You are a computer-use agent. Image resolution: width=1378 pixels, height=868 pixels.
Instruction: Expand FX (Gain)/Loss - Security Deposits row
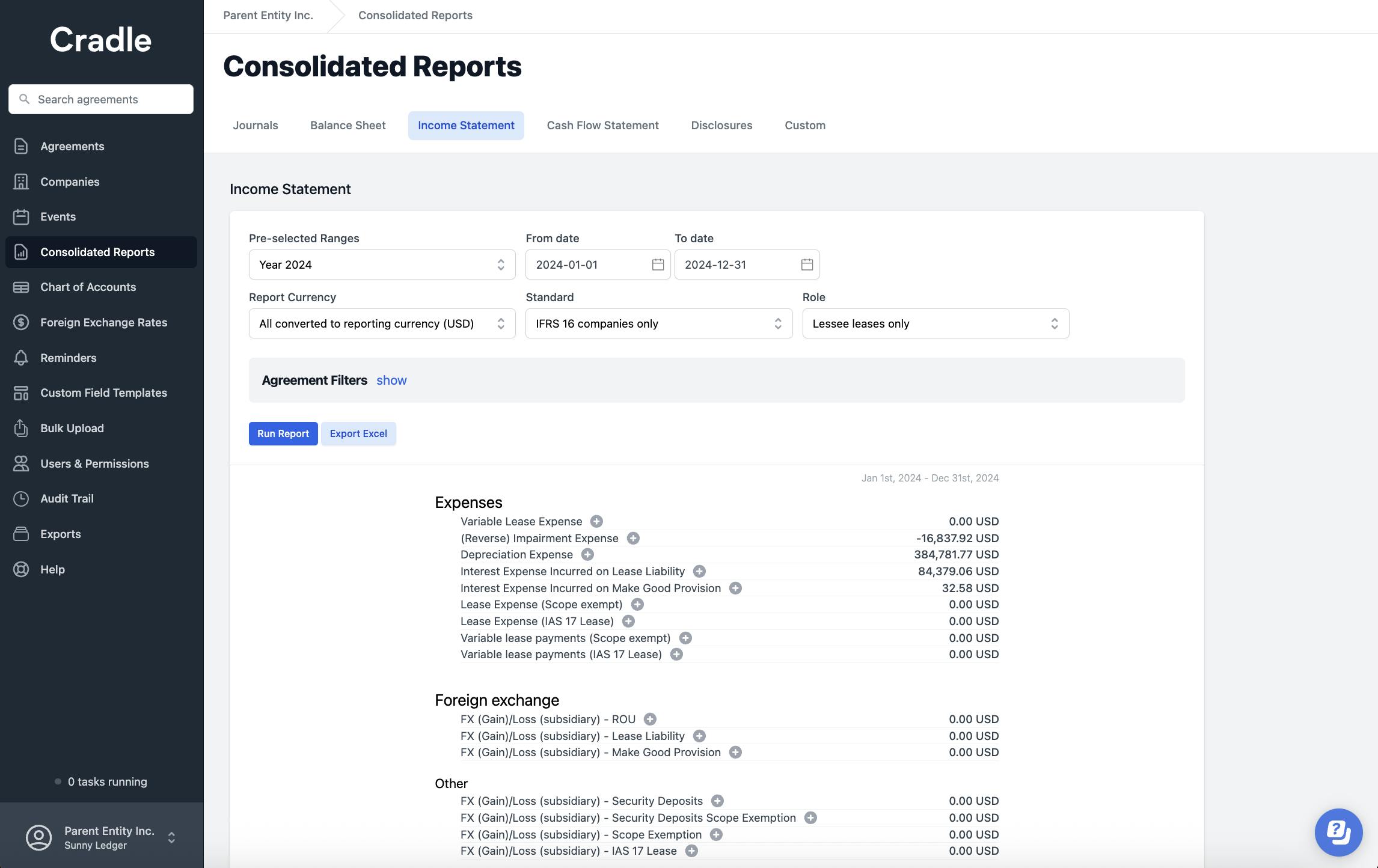tap(717, 801)
